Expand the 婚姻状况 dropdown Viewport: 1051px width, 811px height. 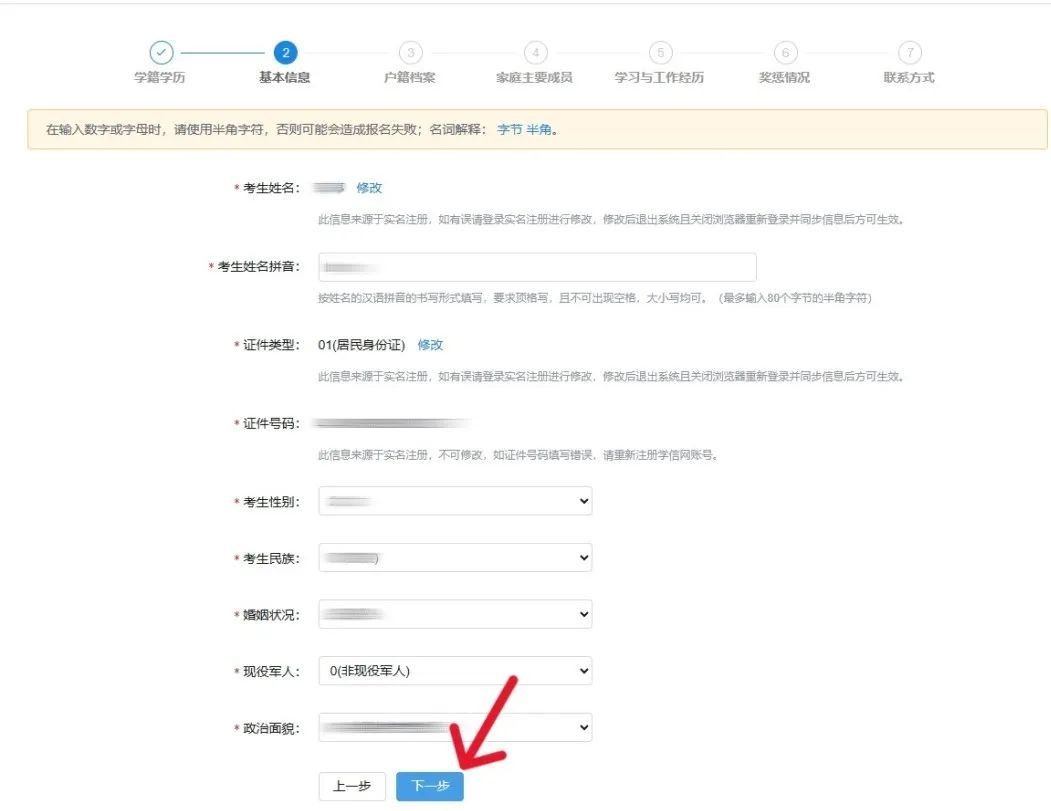[455, 614]
